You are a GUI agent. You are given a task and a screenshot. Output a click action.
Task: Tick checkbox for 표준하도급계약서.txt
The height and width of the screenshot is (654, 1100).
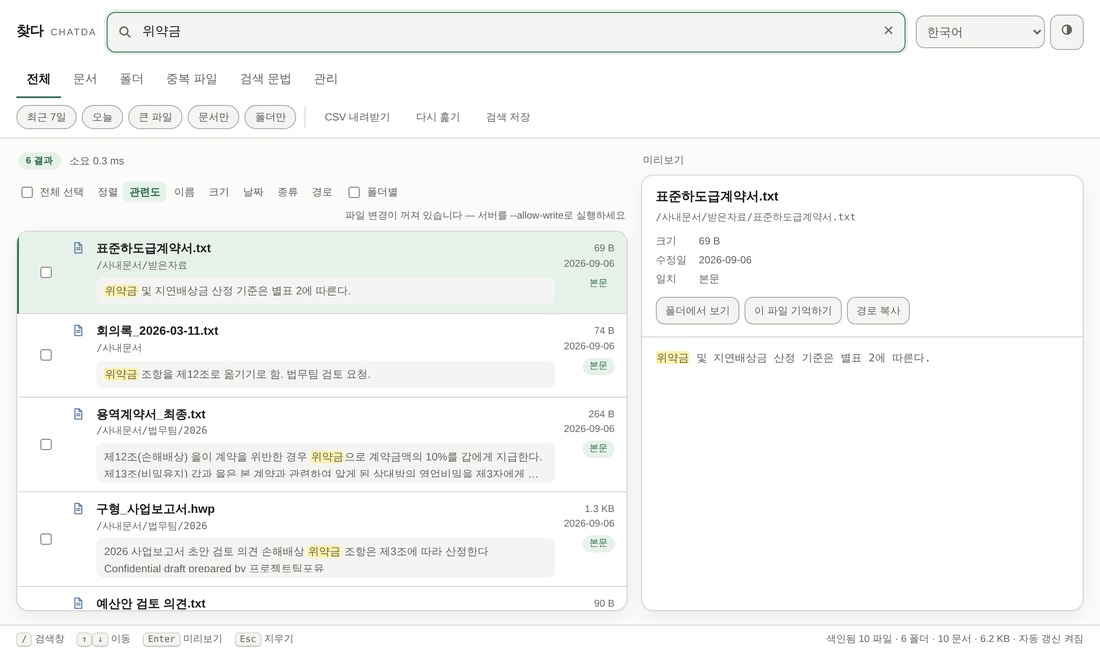point(46,272)
